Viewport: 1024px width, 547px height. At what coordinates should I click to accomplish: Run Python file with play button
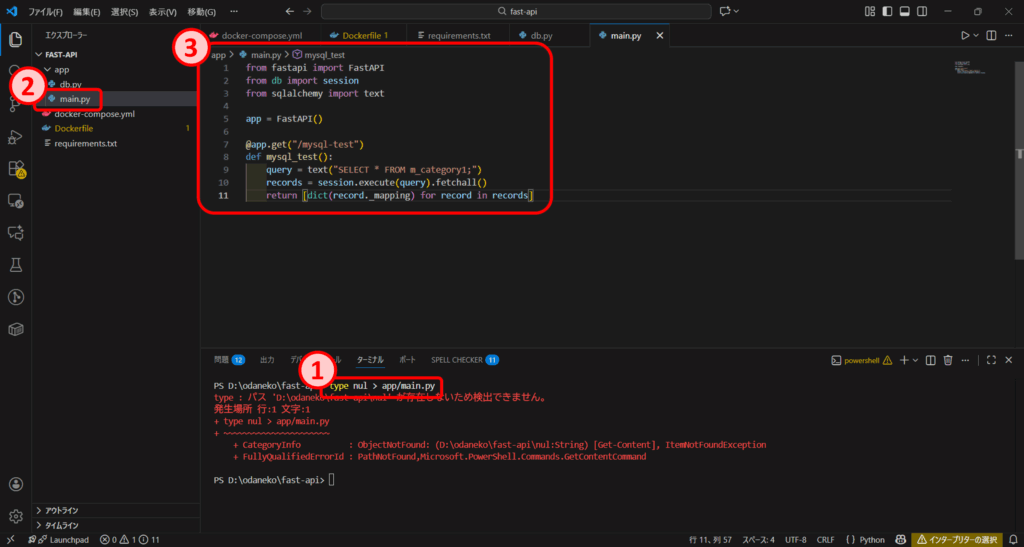tap(965, 36)
